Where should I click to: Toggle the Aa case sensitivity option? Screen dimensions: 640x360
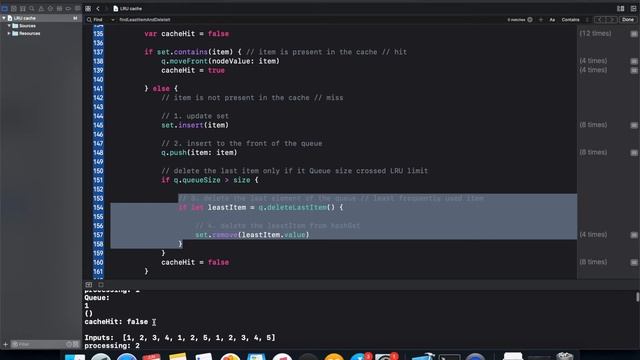pyautogui.click(x=552, y=20)
